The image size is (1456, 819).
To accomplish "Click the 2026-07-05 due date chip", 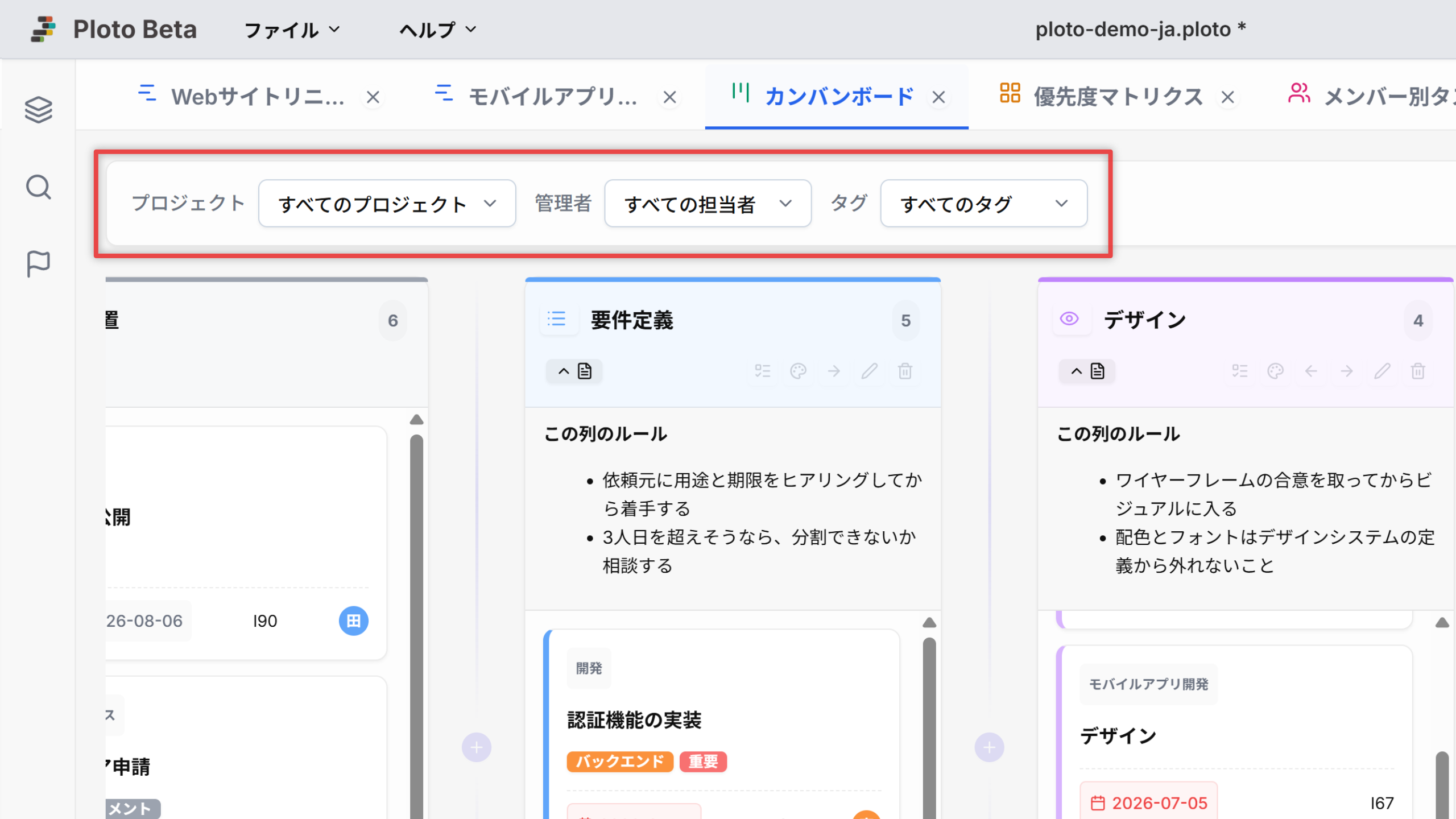I will tap(1149, 803).
